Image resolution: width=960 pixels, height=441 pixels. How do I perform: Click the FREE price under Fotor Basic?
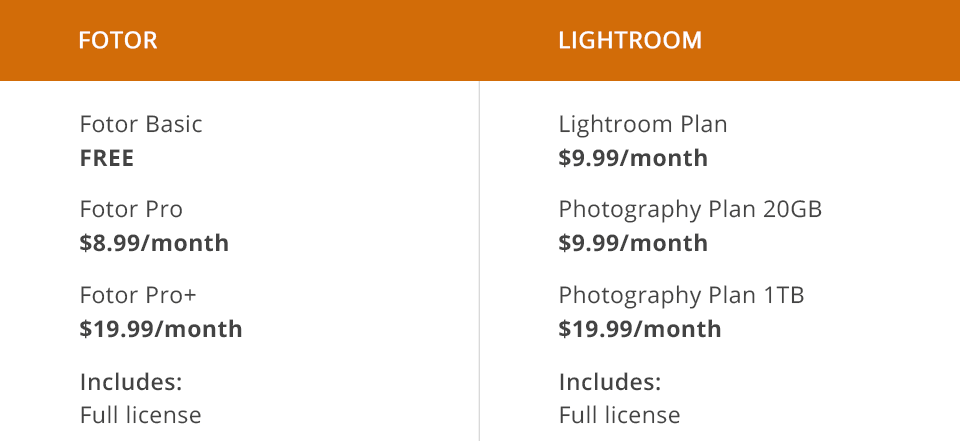[107, 158]
